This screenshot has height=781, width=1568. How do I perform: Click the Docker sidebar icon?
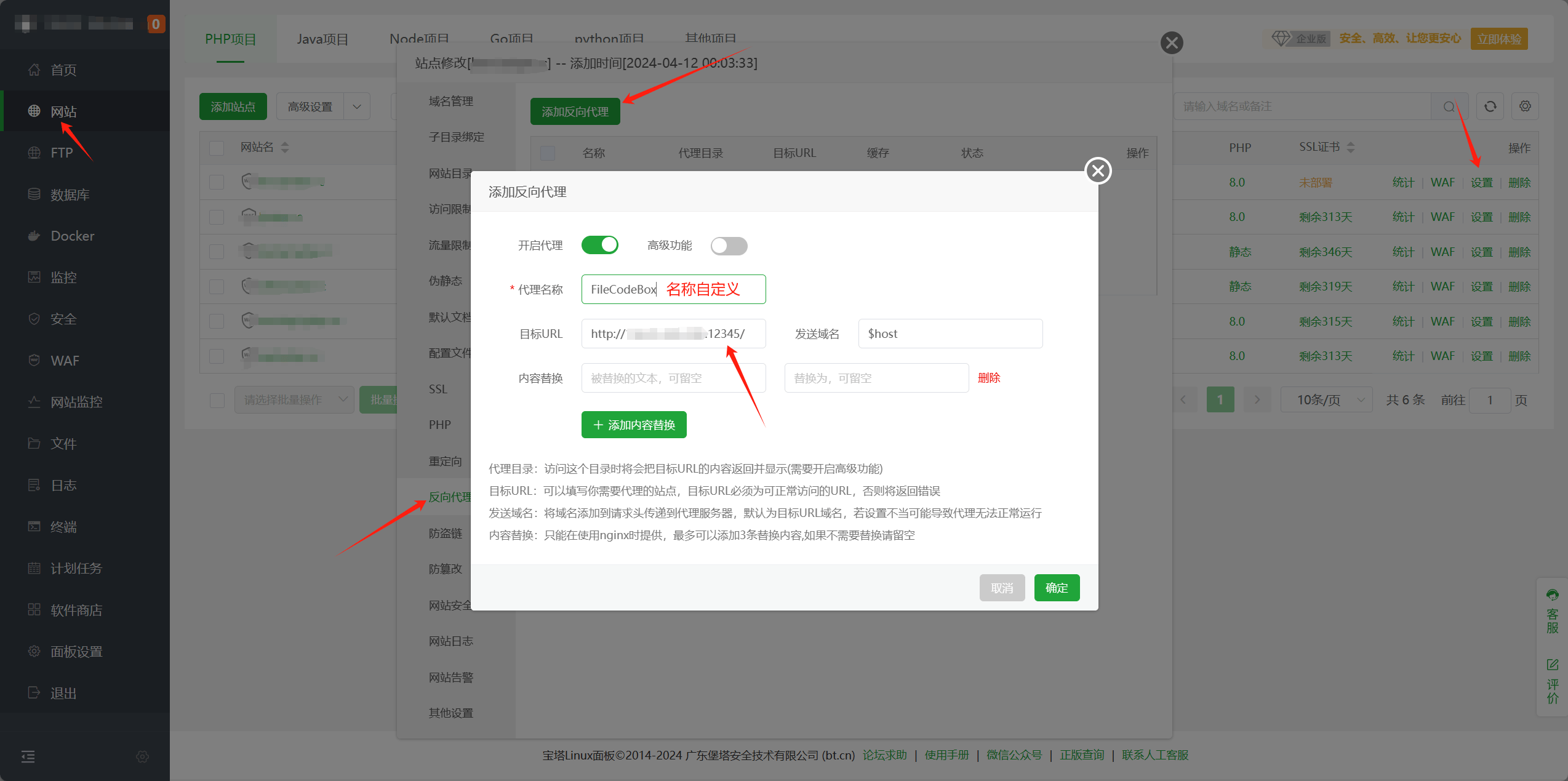(34, 236)
